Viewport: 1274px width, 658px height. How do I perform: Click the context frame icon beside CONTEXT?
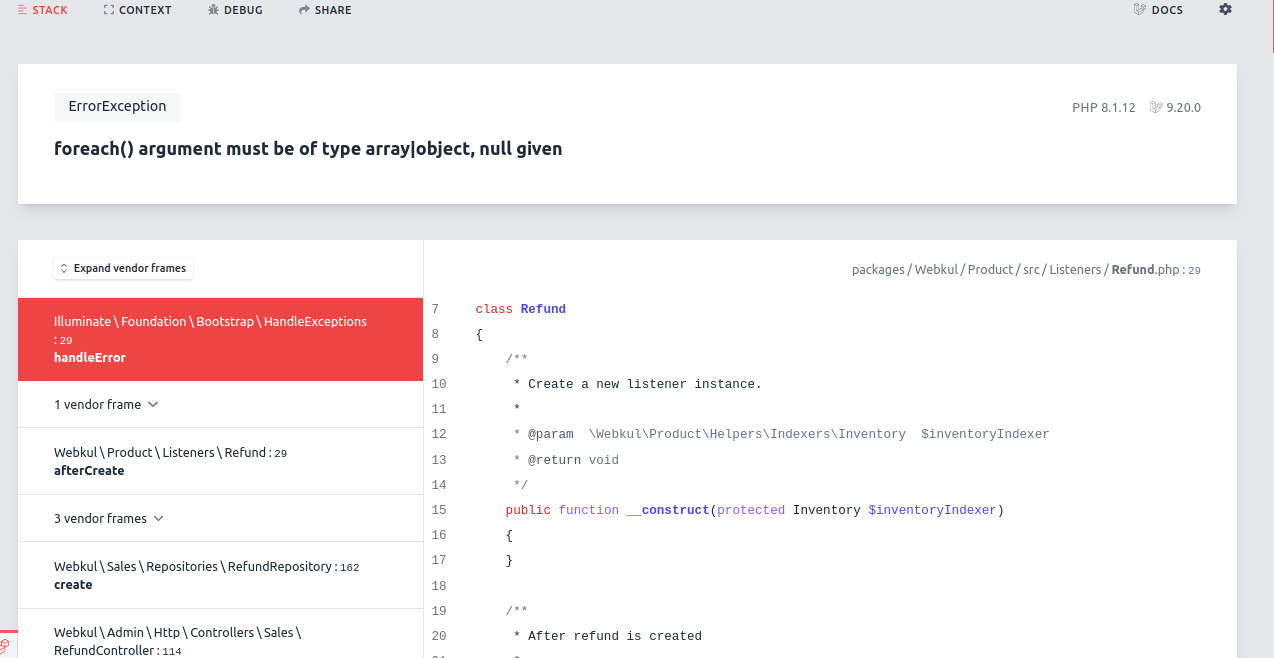point(109,10)
